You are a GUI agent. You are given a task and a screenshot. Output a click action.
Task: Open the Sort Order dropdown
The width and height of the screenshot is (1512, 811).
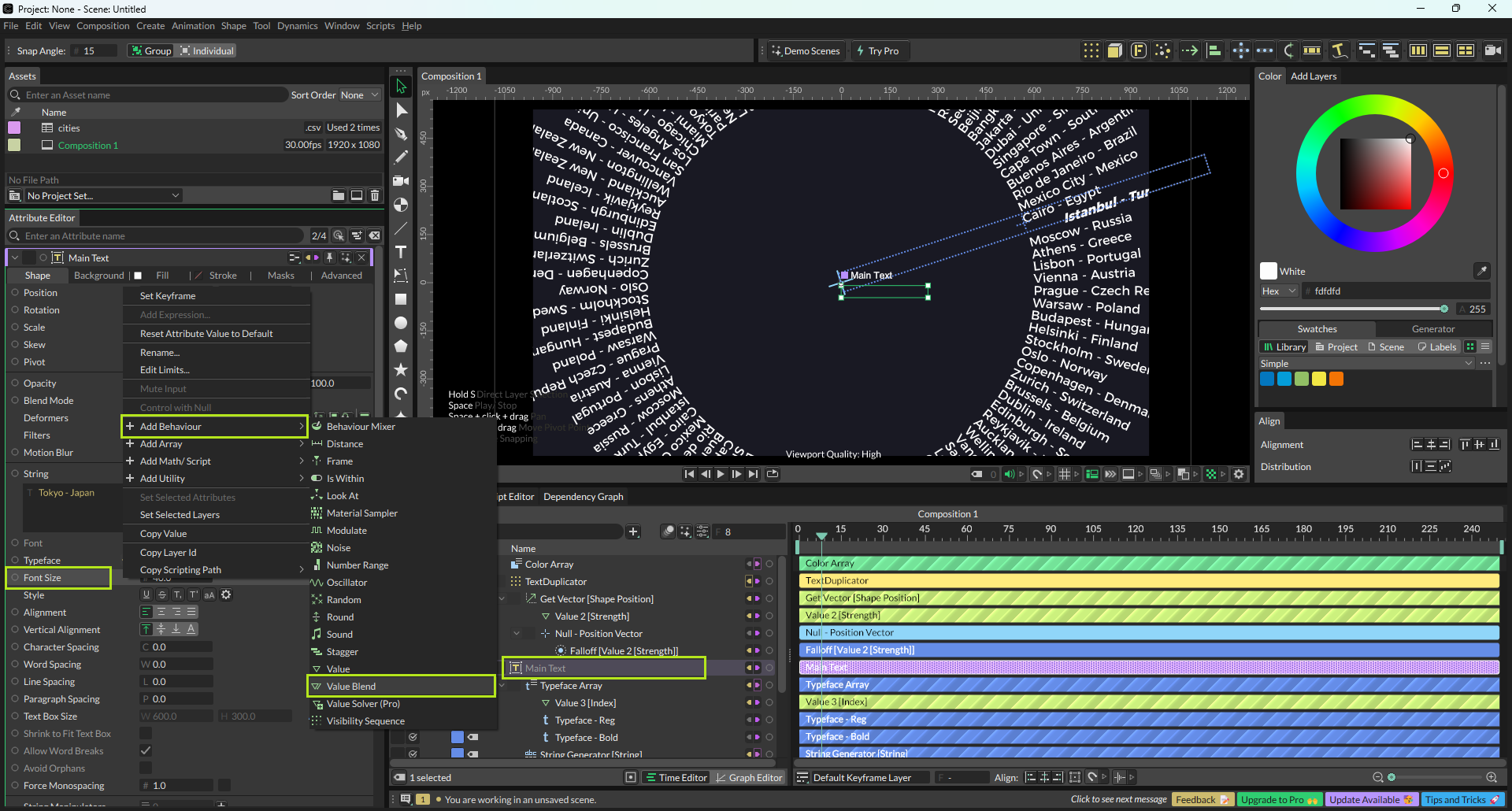tap(359, 95)
